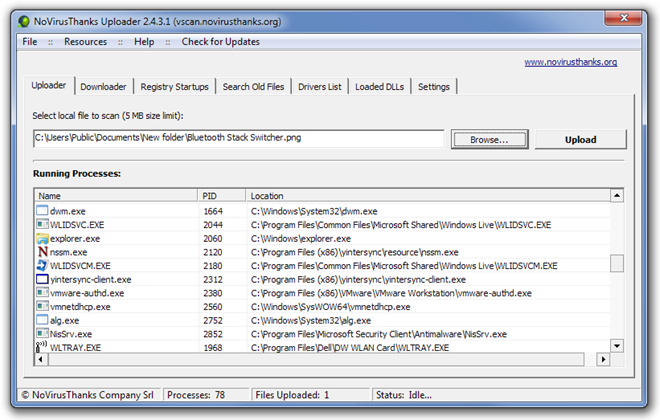Select the WLTRAY.EXE process name
Viewport: 660px width, 420px height.
point(75,348)
